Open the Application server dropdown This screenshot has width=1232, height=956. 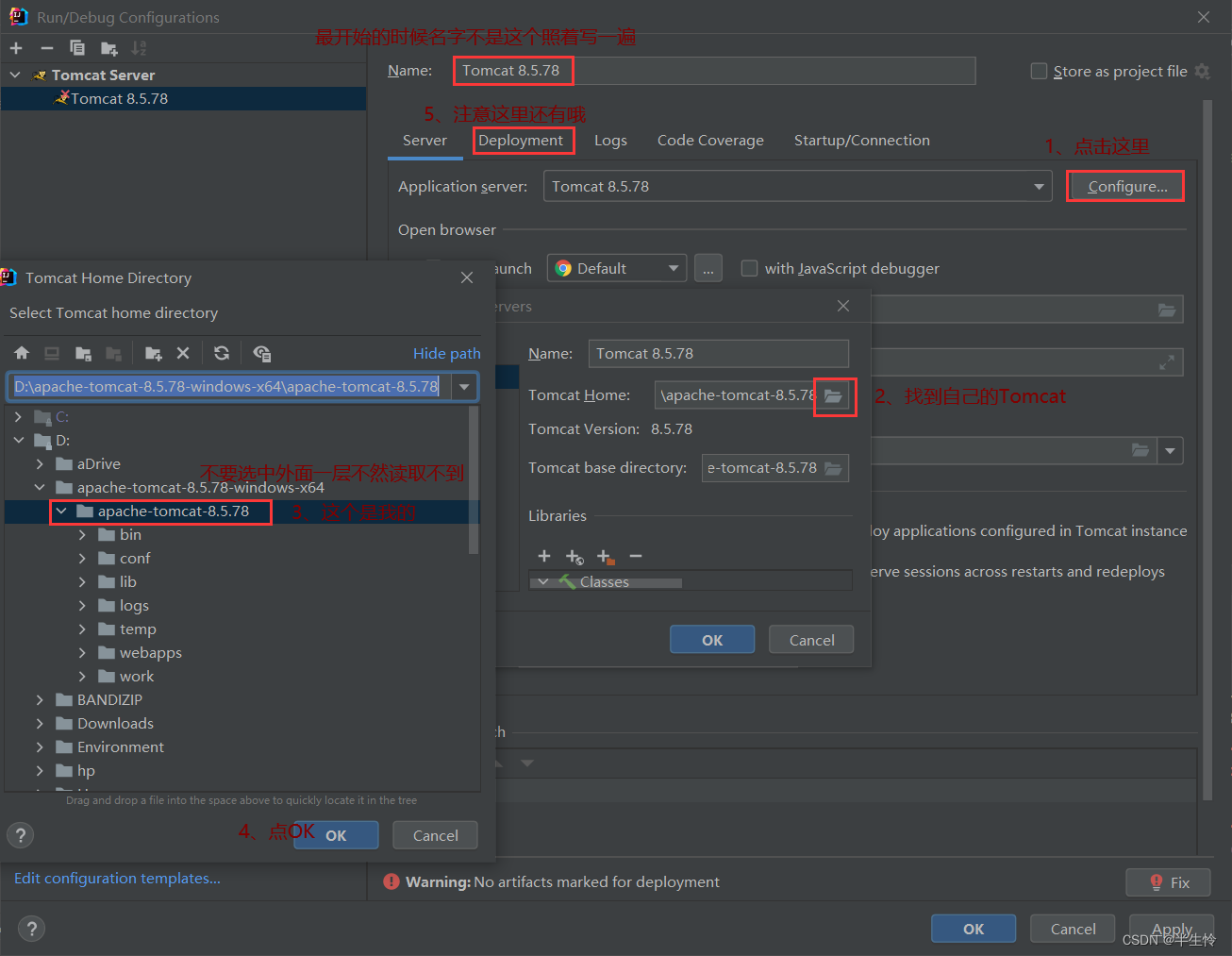coord(1039,187)
